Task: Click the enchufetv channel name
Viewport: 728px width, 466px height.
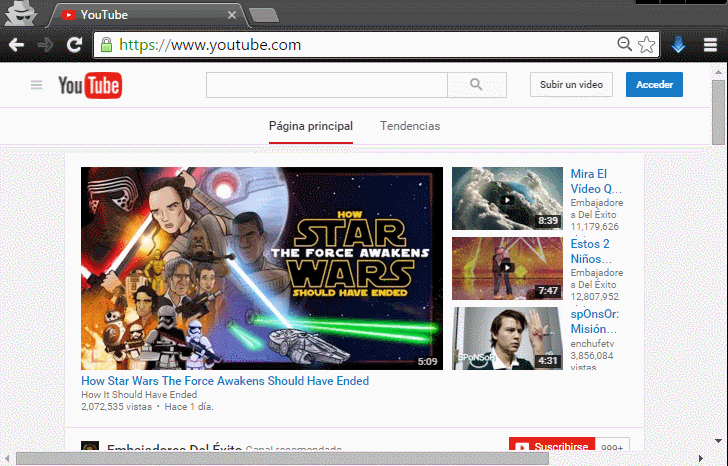Action: [592, 343]
